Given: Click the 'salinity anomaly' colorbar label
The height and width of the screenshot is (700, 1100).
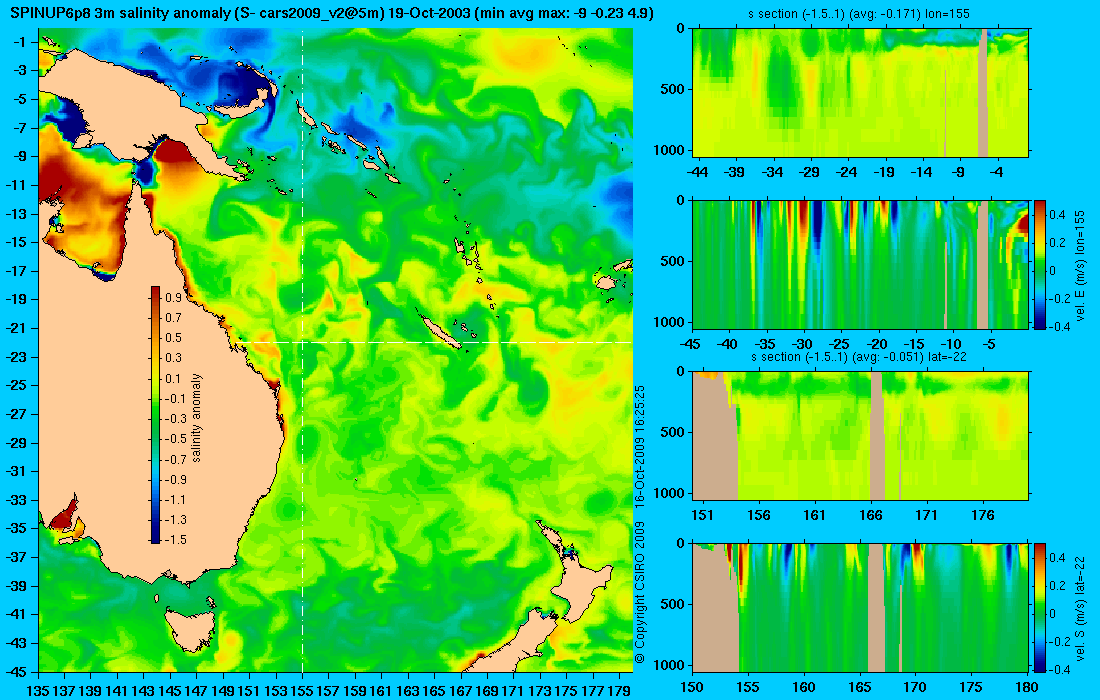Looking at the screenshot, I should click(196, 418).
